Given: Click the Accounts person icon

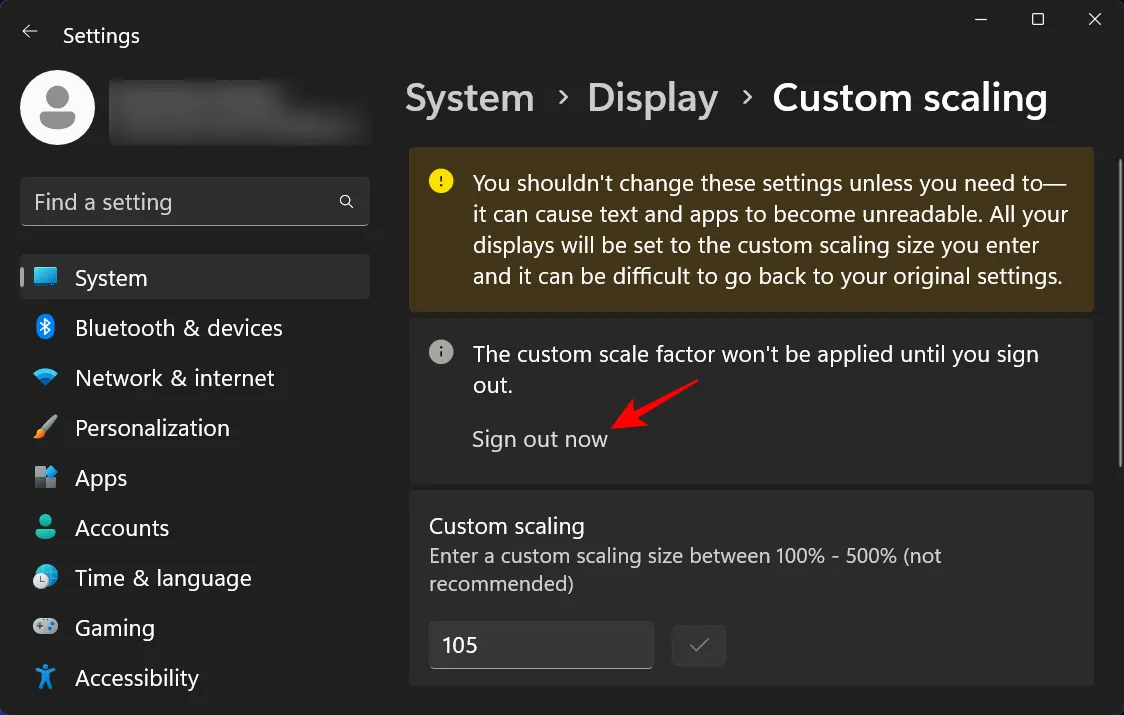Looking at the screenshot, I should click(x=46, y=528).
